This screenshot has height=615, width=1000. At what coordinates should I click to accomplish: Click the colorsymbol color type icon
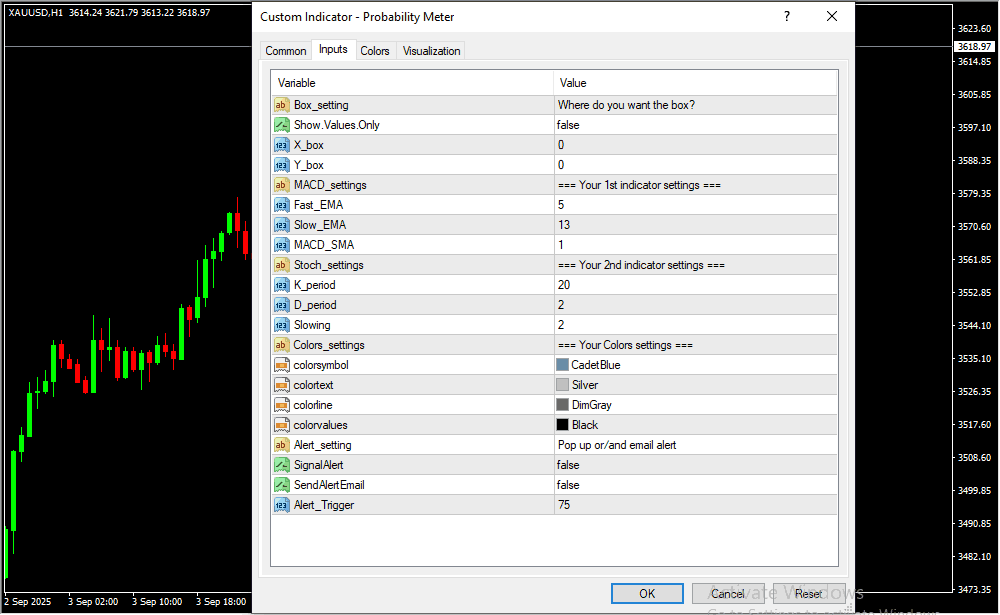[281, 365]
